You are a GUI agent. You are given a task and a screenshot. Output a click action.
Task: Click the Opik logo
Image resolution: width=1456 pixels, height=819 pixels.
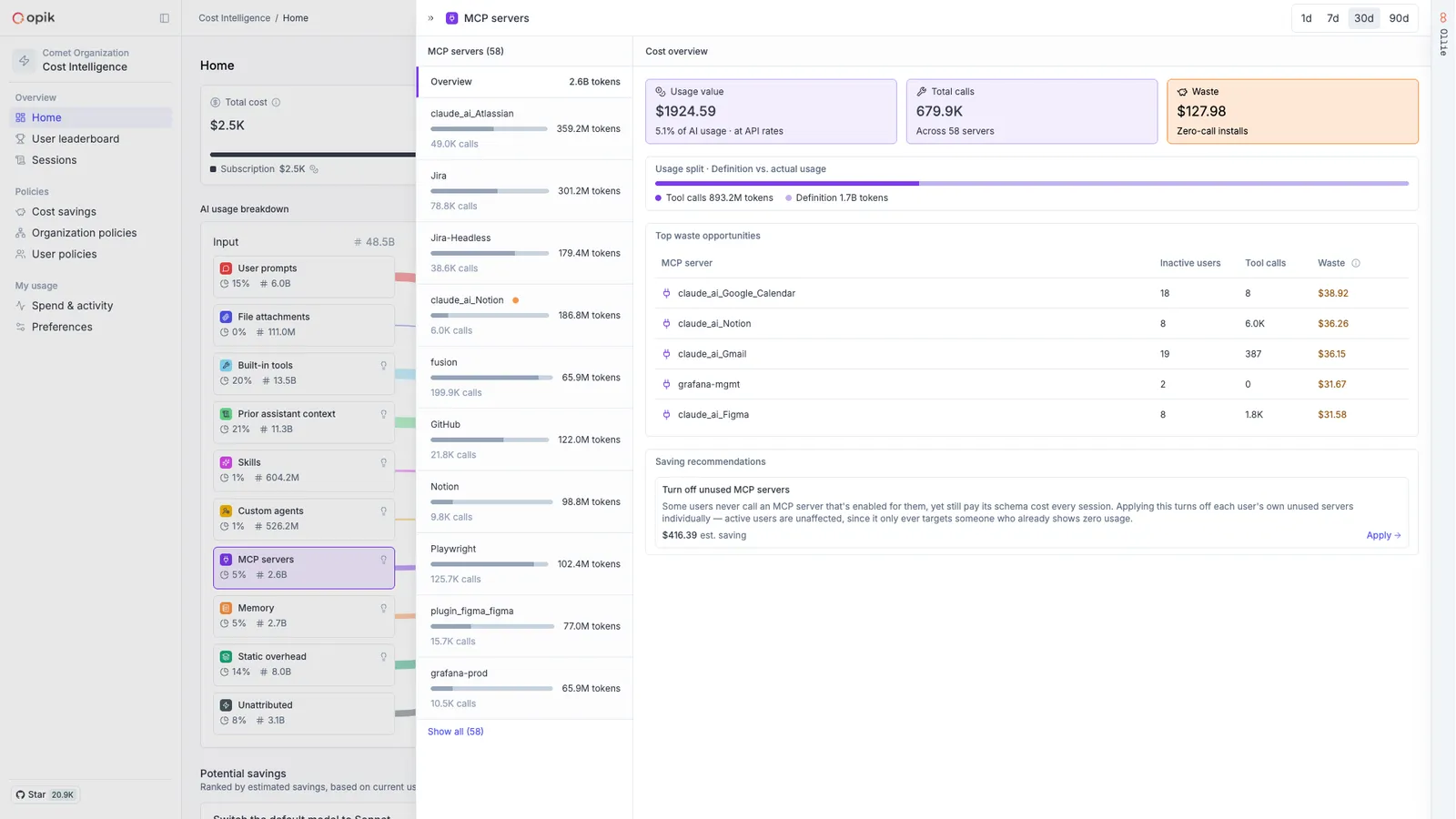coord(34,17)
